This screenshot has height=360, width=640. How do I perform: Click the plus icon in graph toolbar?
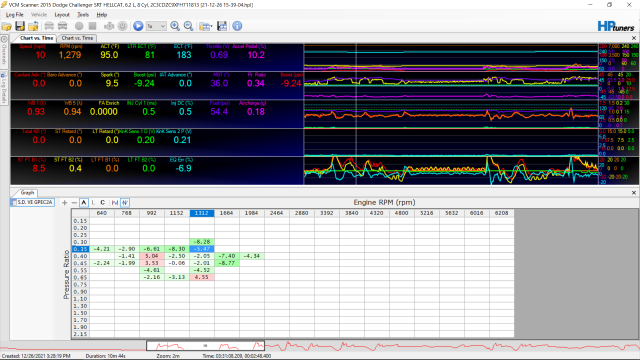tap(64, 202)
